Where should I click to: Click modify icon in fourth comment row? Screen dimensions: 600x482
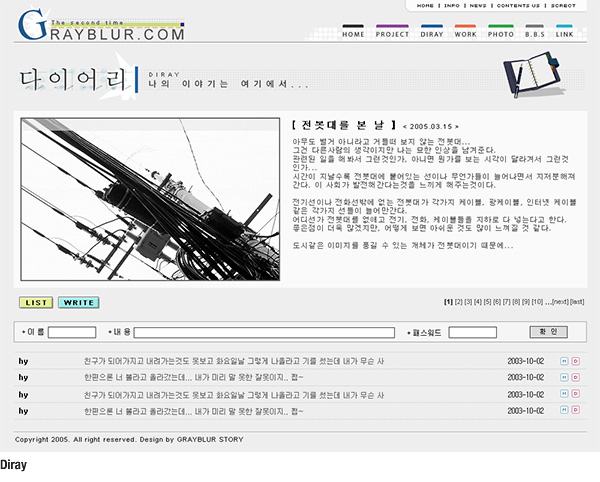tap(564, 410)
